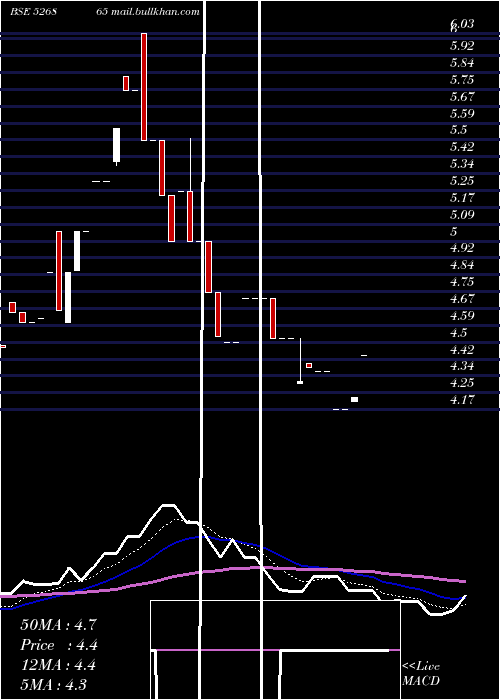Click the small red candle near 5.75
The image size is (500, 700).
[x=126, y=83]
